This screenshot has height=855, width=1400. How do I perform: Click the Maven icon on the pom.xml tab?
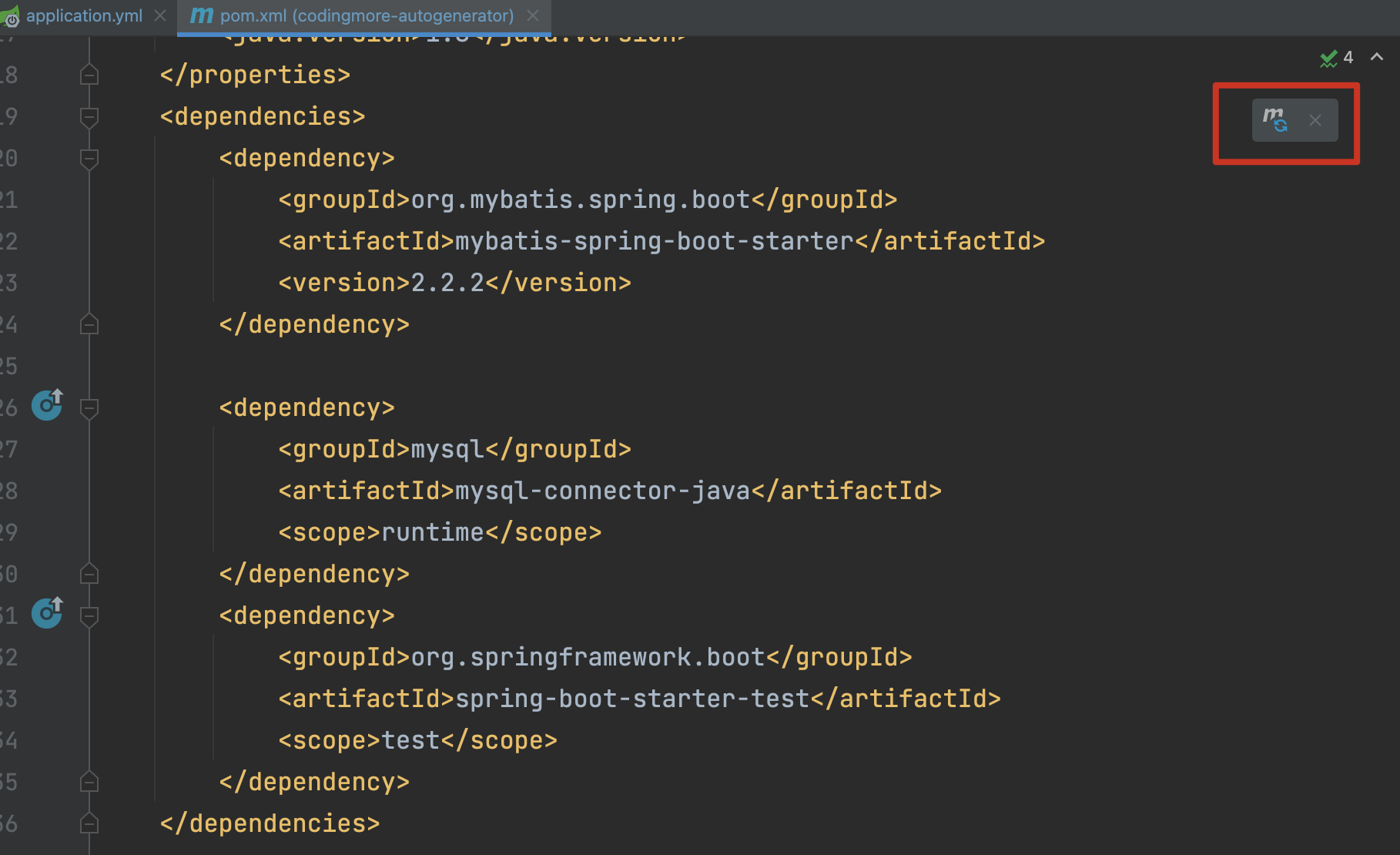[201, 15]
